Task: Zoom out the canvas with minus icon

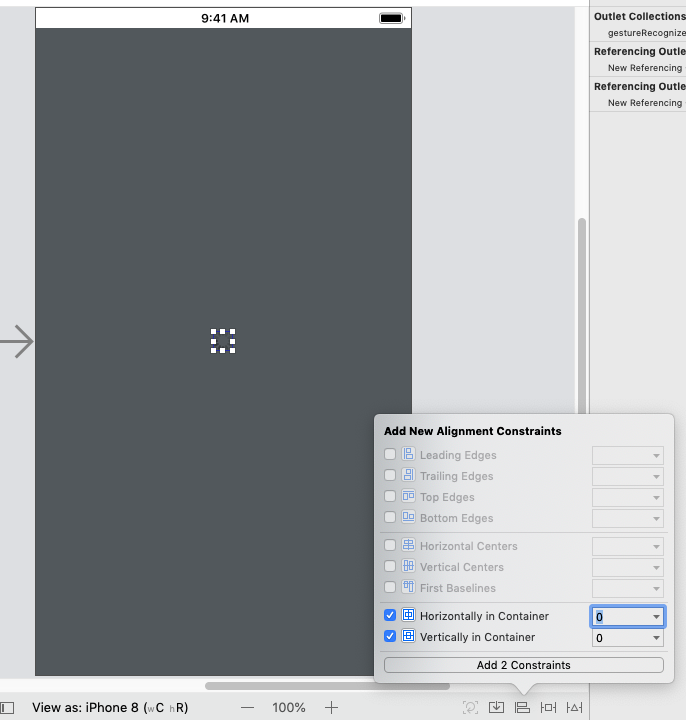Action: point(247,708)
